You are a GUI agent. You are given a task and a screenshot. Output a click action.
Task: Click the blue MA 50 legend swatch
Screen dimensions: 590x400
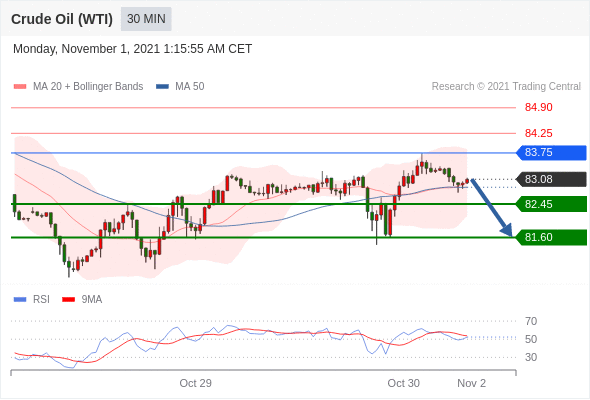[x=162, y=87]
